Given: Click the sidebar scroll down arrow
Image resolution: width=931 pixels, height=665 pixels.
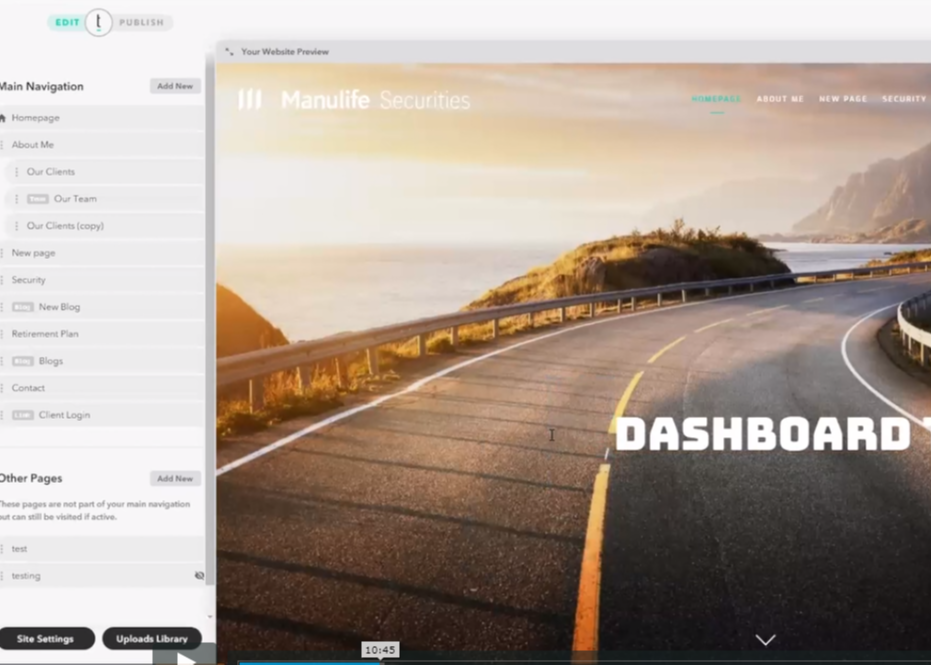Looking at the screenshot, I should (210, 616).
